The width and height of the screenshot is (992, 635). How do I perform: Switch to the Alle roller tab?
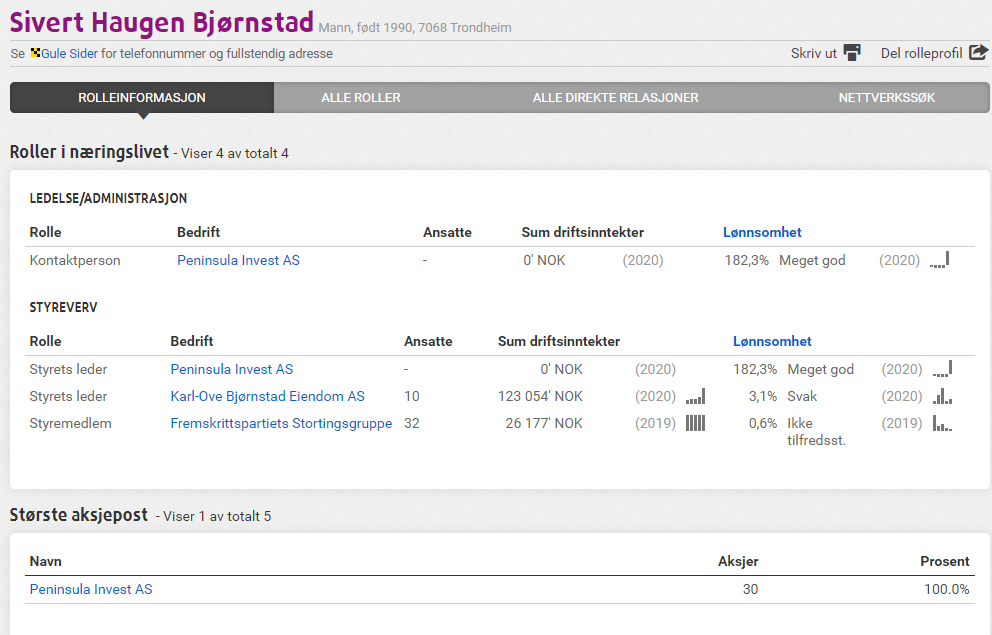point(361,97)
